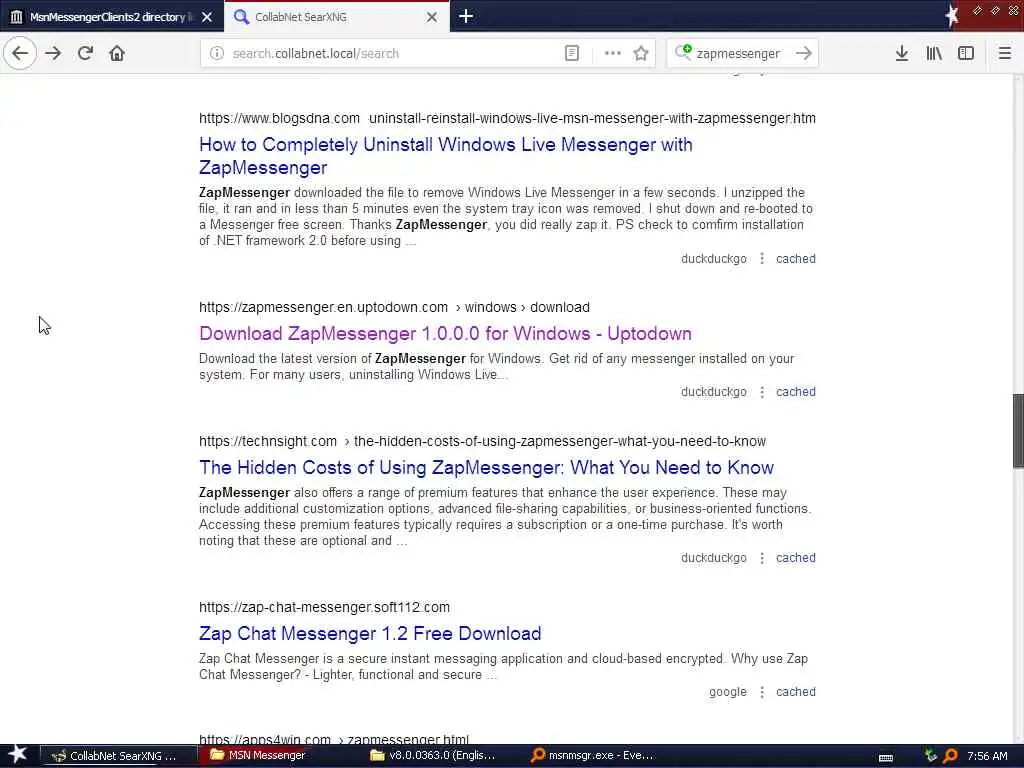
Task: Open a new browser tab
Action: 466,16
